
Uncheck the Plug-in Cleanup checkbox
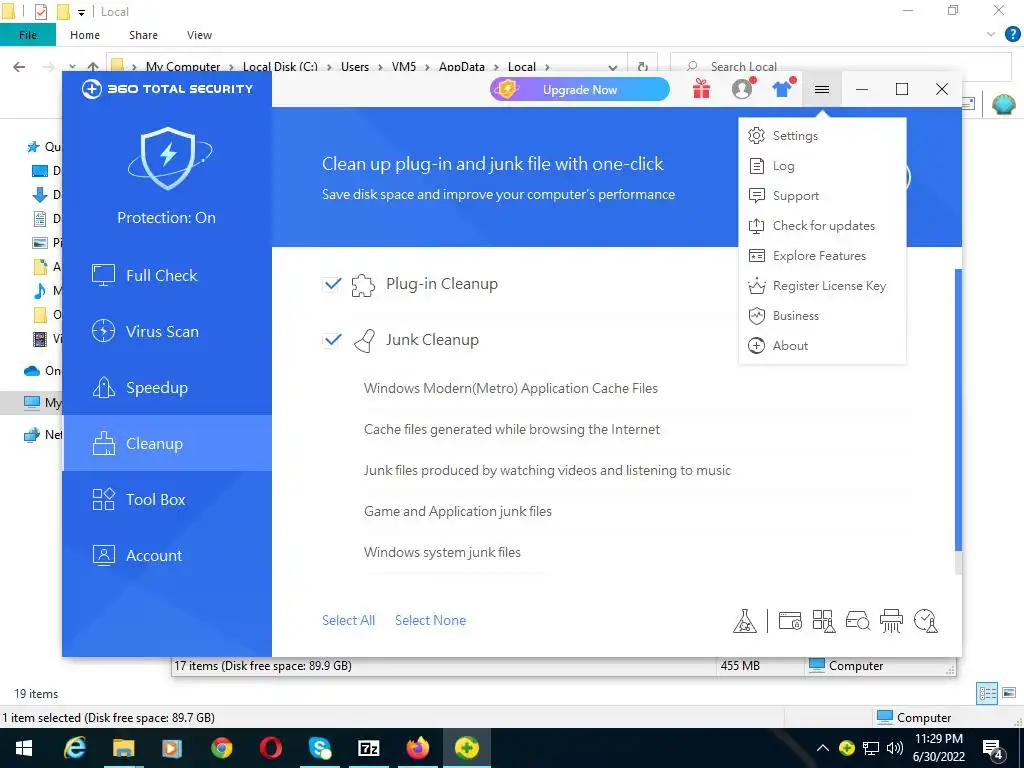332,284
